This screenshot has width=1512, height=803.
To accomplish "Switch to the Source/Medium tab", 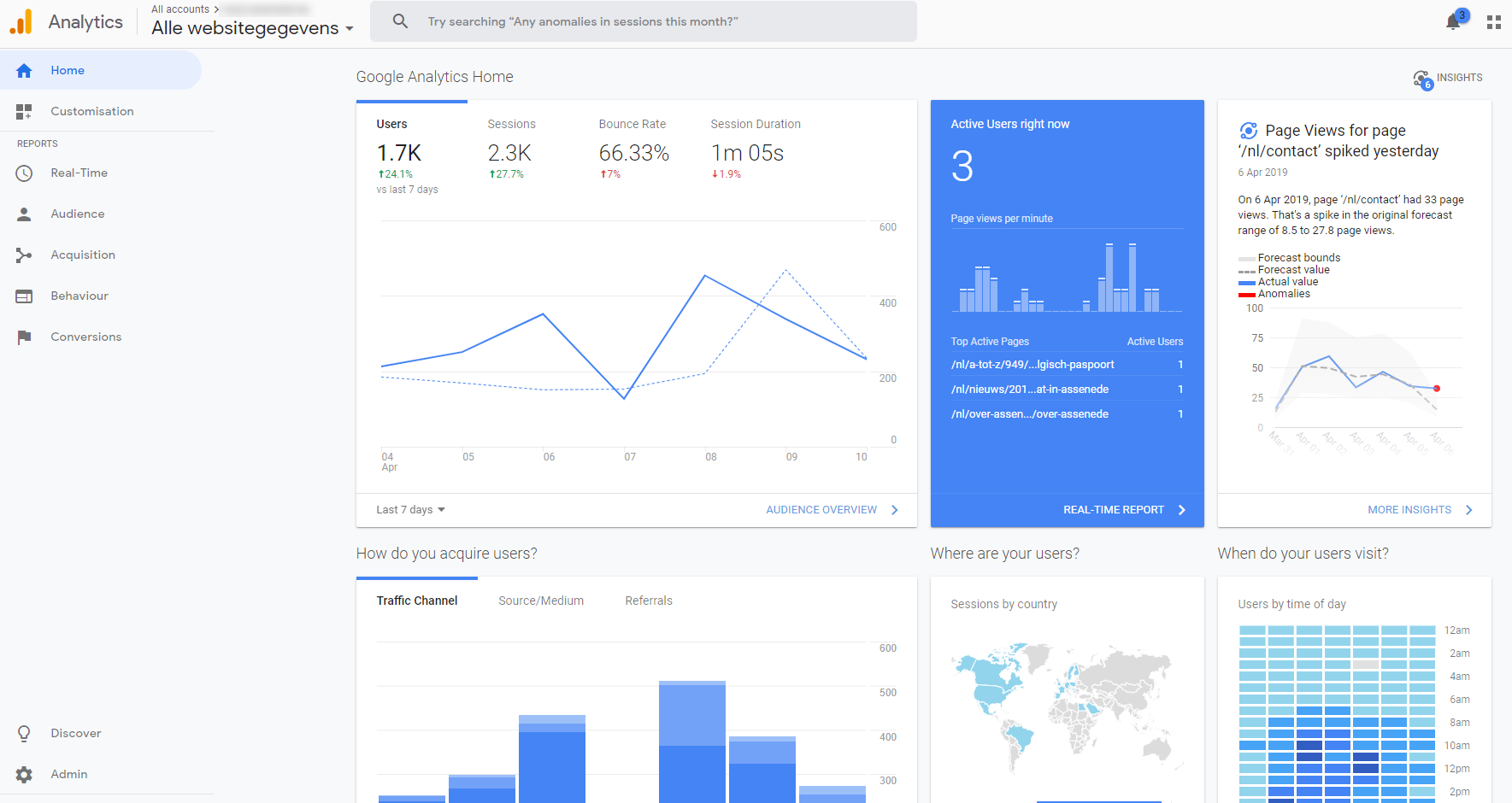I will (x=541, y=601).
